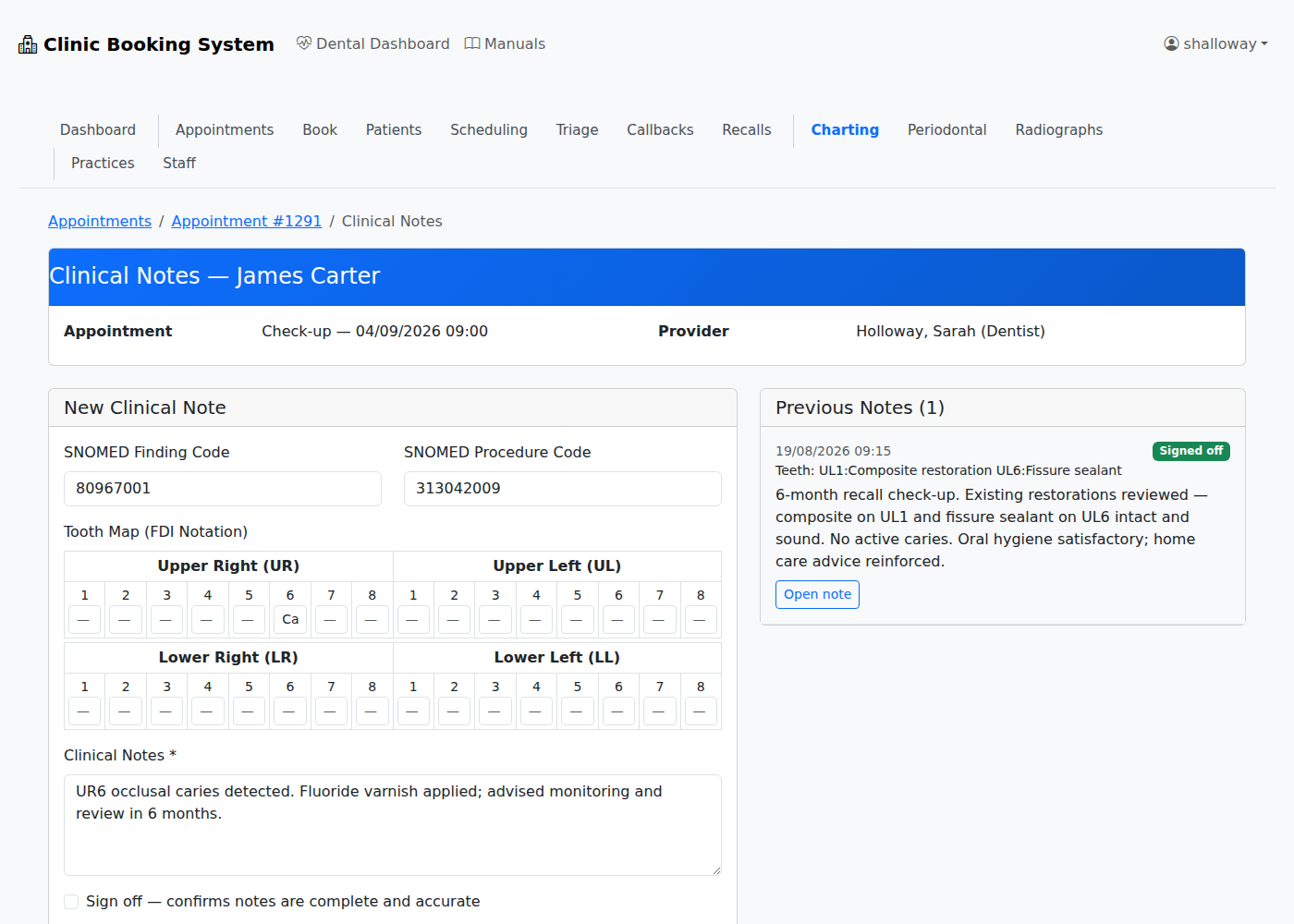The image size is (1294, 924).
Task: Click the heart-pulse icon for Dental Dashboard
Action: (x=303, y=43)
